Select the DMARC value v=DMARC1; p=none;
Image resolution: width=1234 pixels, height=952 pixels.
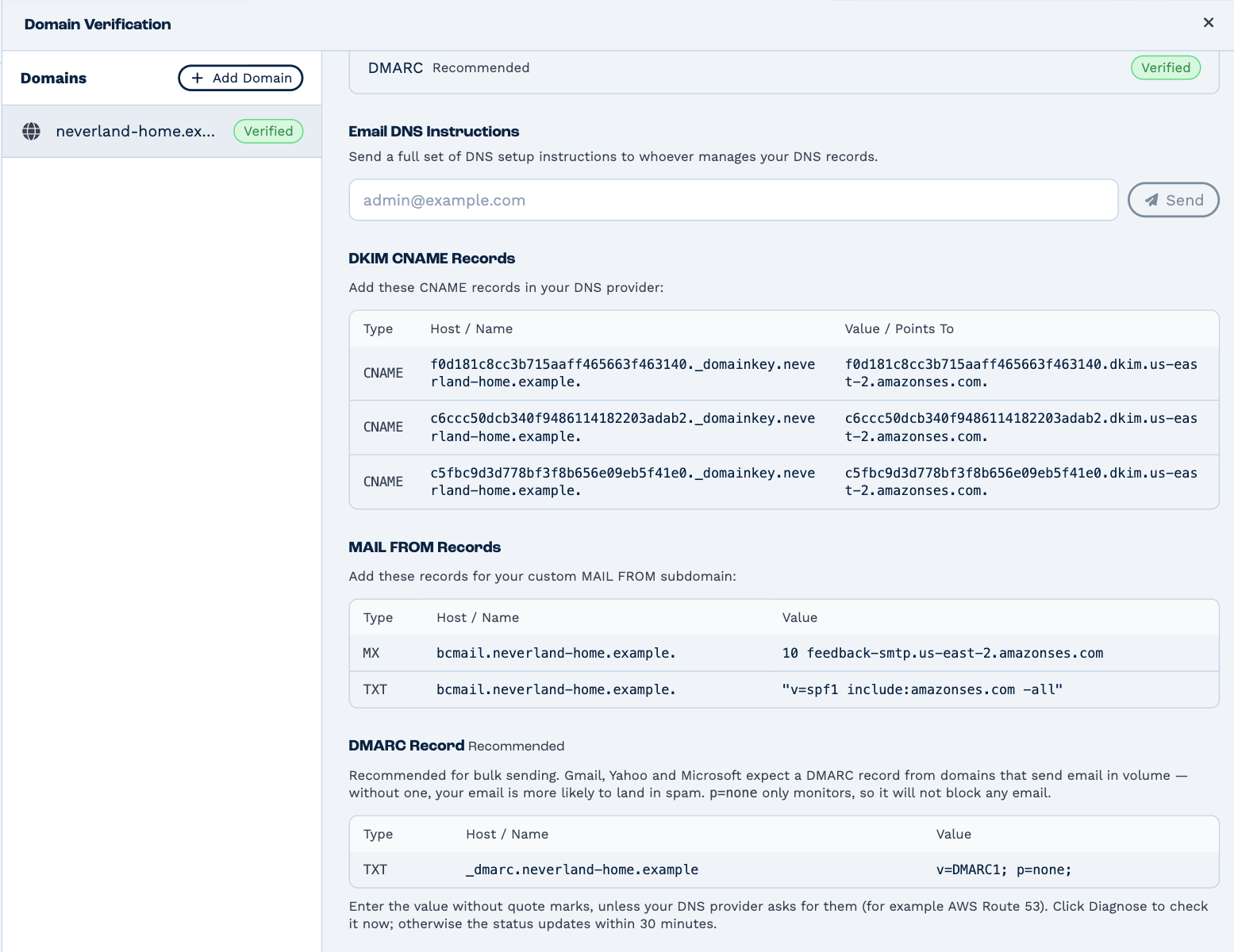point(1004,870)
